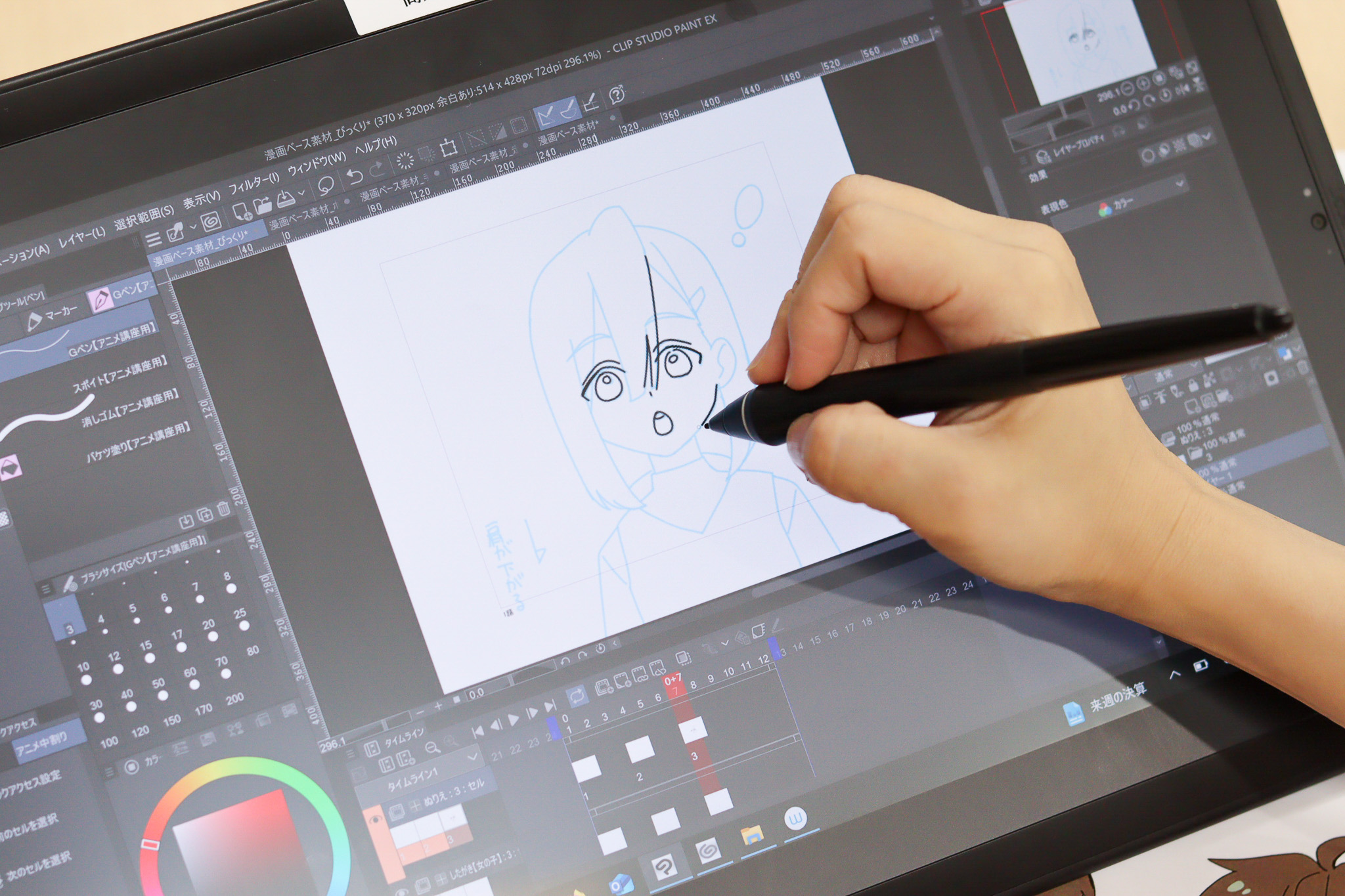
Task: Click timeline next frame button
Action: coord(532,712)
